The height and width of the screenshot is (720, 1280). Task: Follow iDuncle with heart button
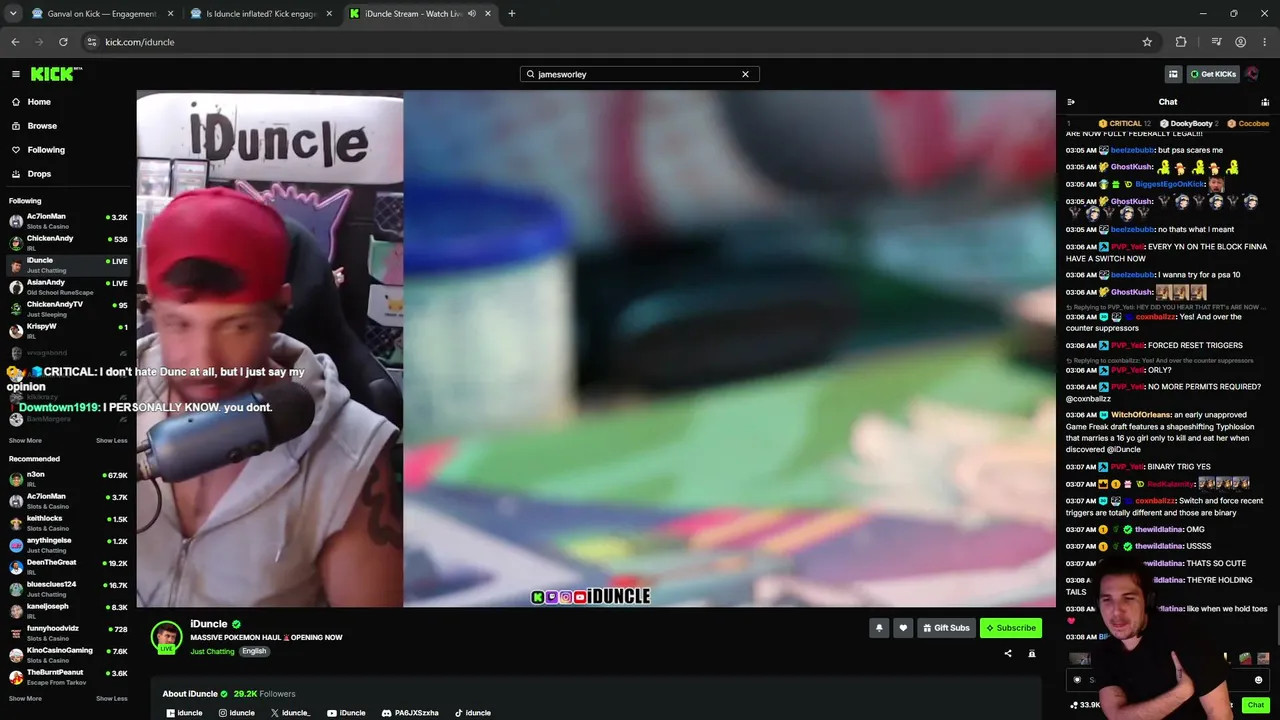[903, 628]
